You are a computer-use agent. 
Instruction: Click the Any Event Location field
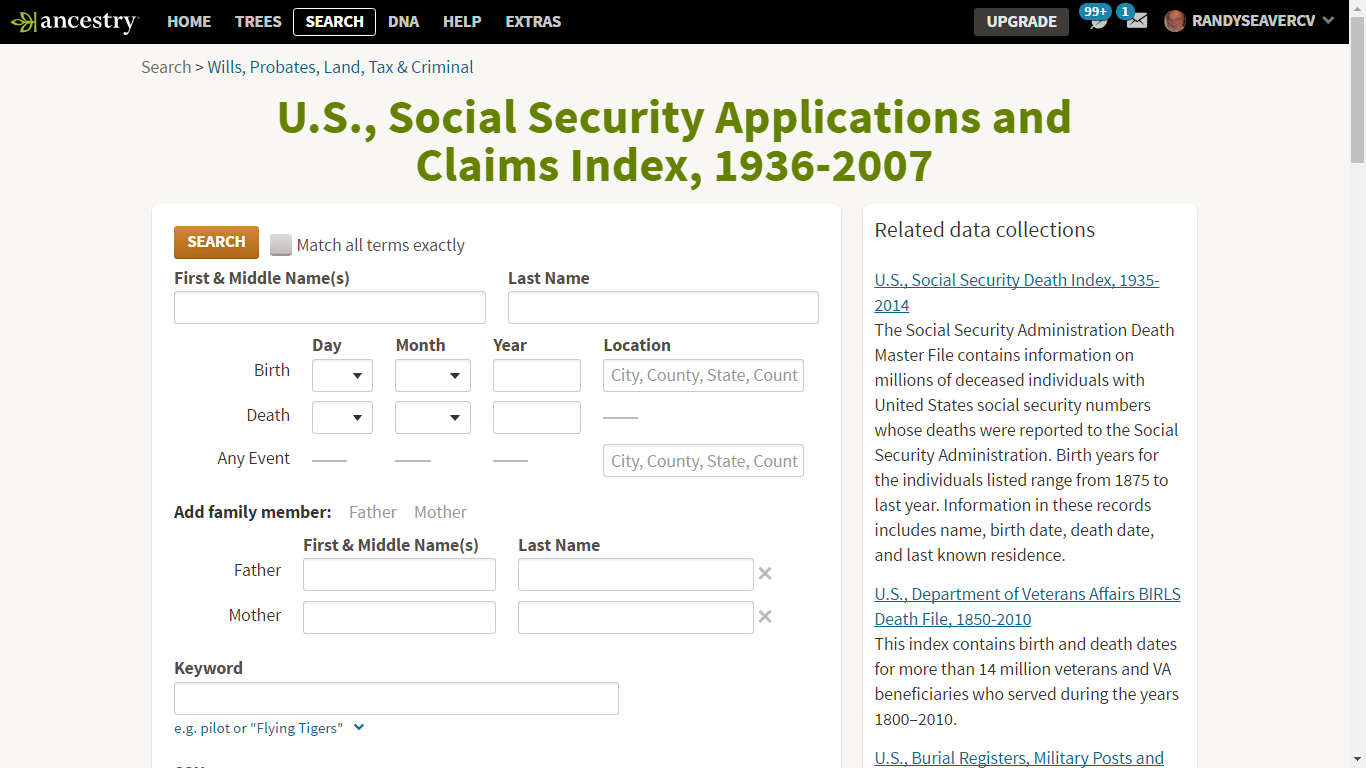[x=703, y=460]
